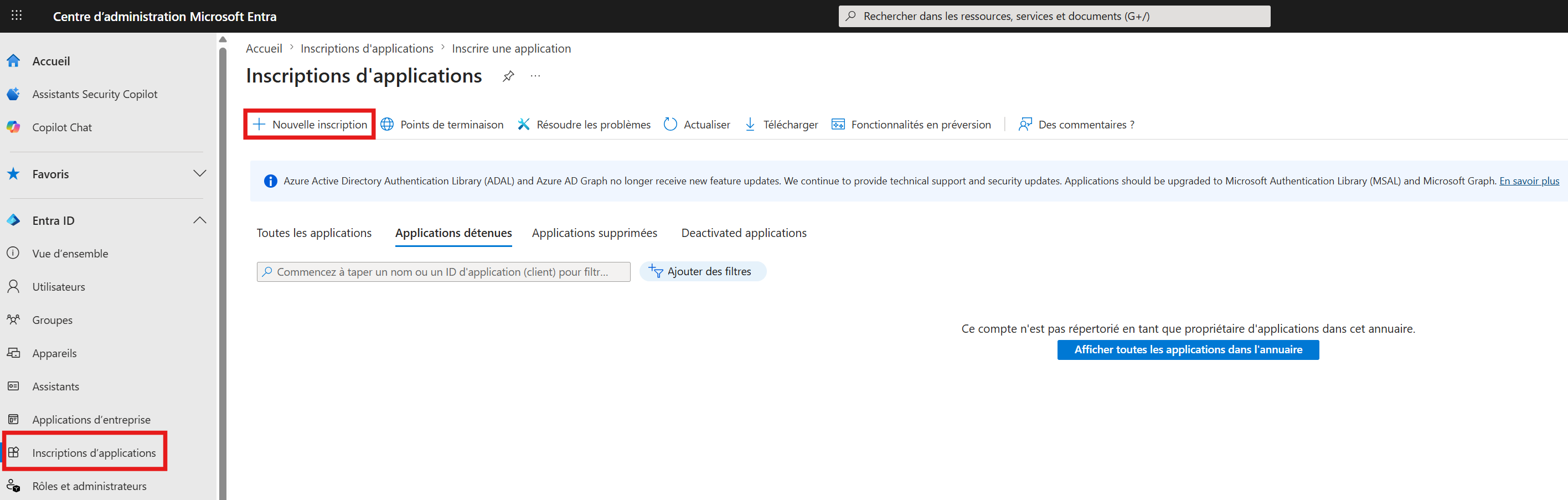Click the filter icon in Ajouter des filtres
Screen dimensions: 1568x500
(656, 271)
